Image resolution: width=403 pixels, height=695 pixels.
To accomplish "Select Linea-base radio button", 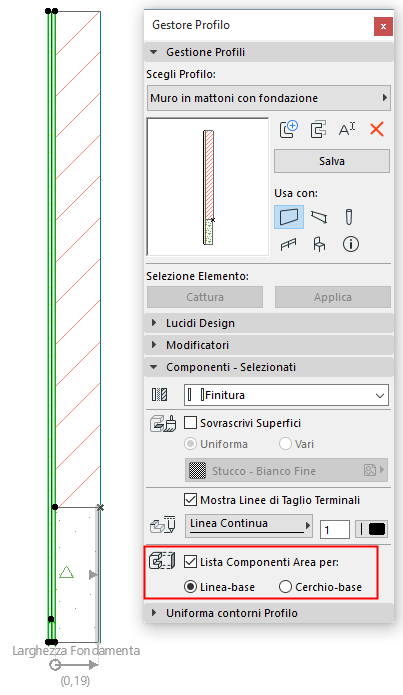I will [190, 587].
